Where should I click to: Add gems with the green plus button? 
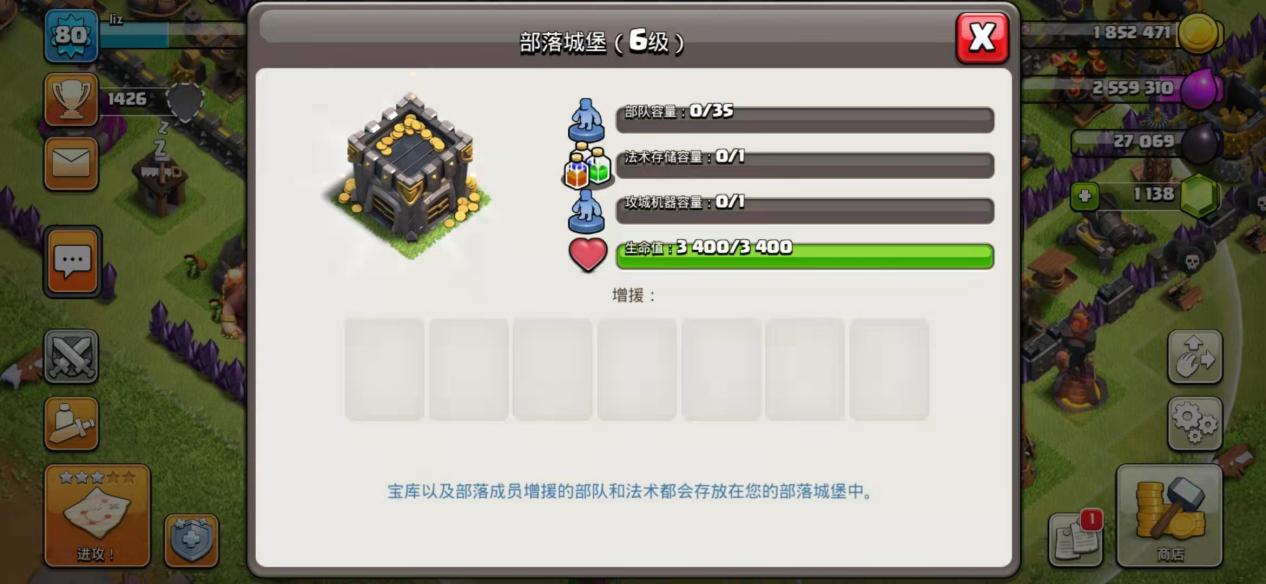[1085, 197]
